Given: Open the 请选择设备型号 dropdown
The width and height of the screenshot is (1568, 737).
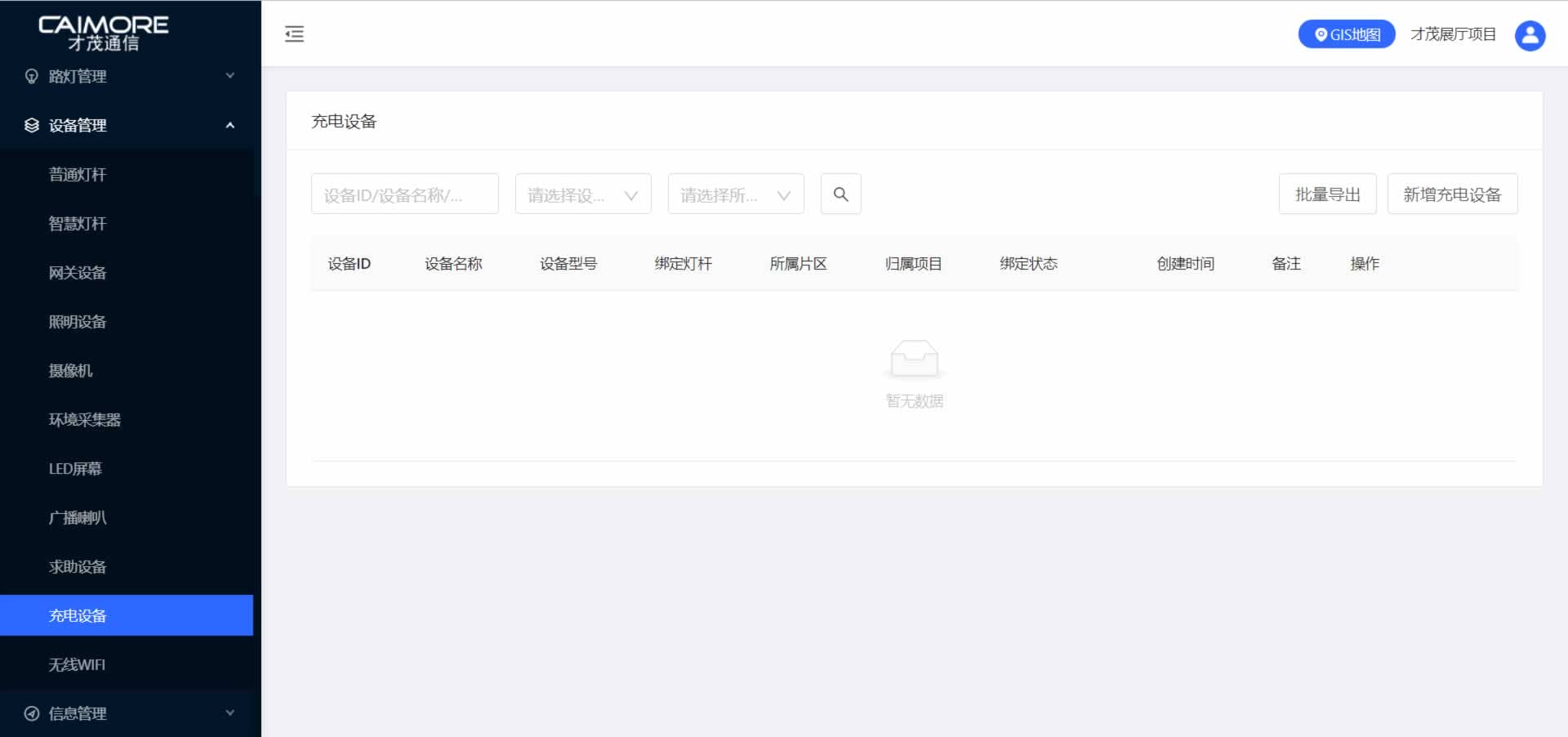Looking at the screenshot, I should pos(582,194).
